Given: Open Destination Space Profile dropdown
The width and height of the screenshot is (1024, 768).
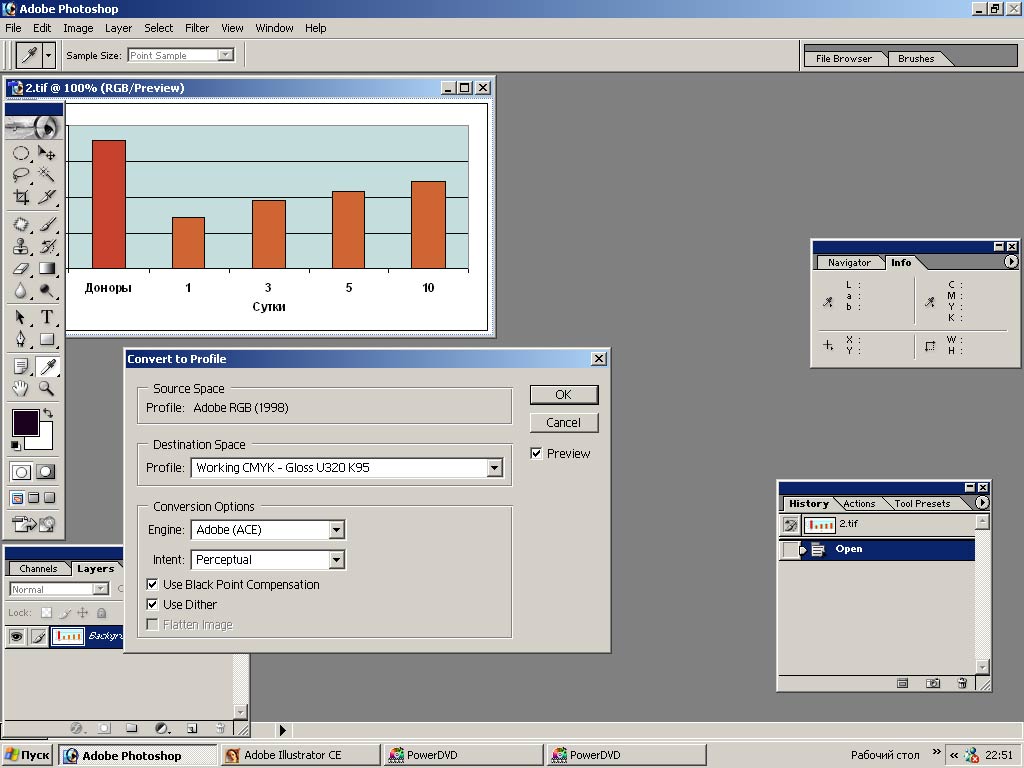Looking at the screenshot, I should click(494, 468).
